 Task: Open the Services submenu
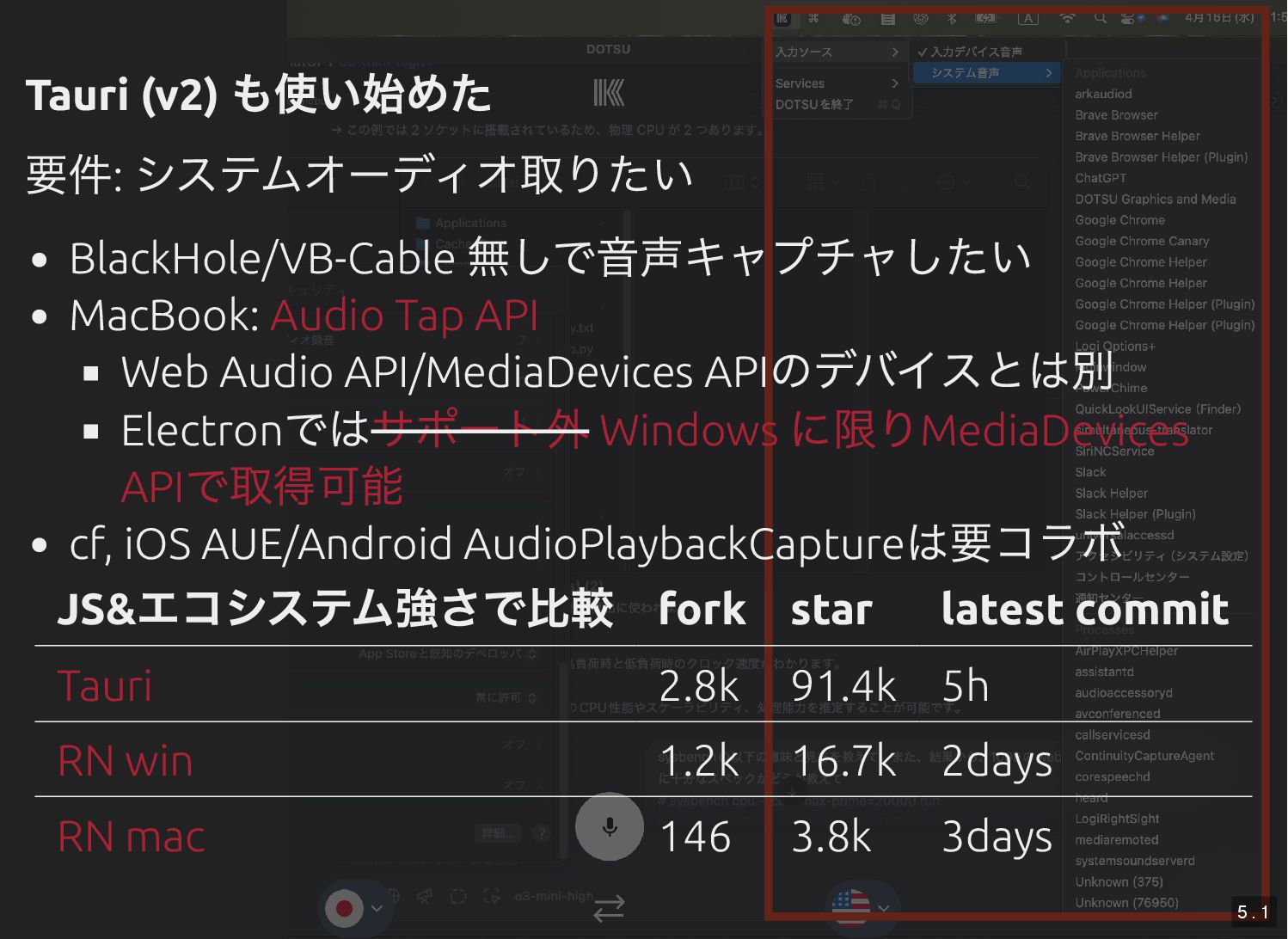[837, 83]
